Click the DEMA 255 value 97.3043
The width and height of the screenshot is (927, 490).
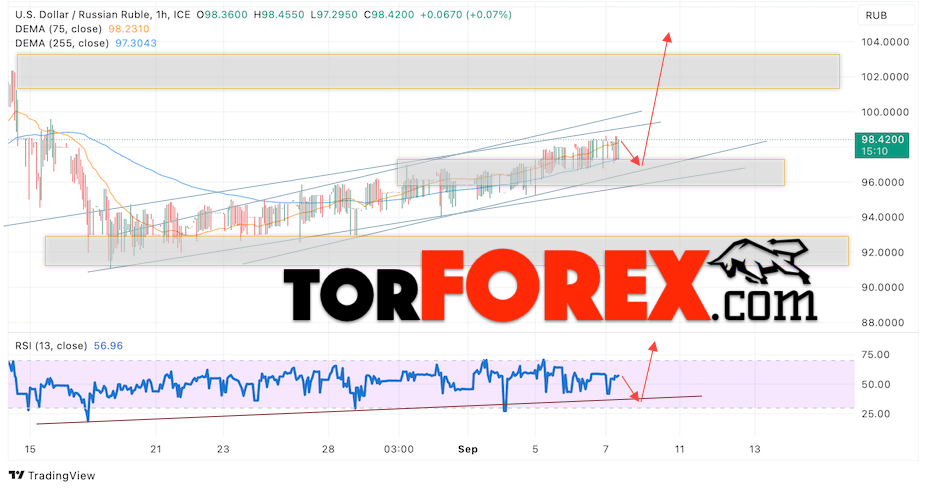pos(136,43)
